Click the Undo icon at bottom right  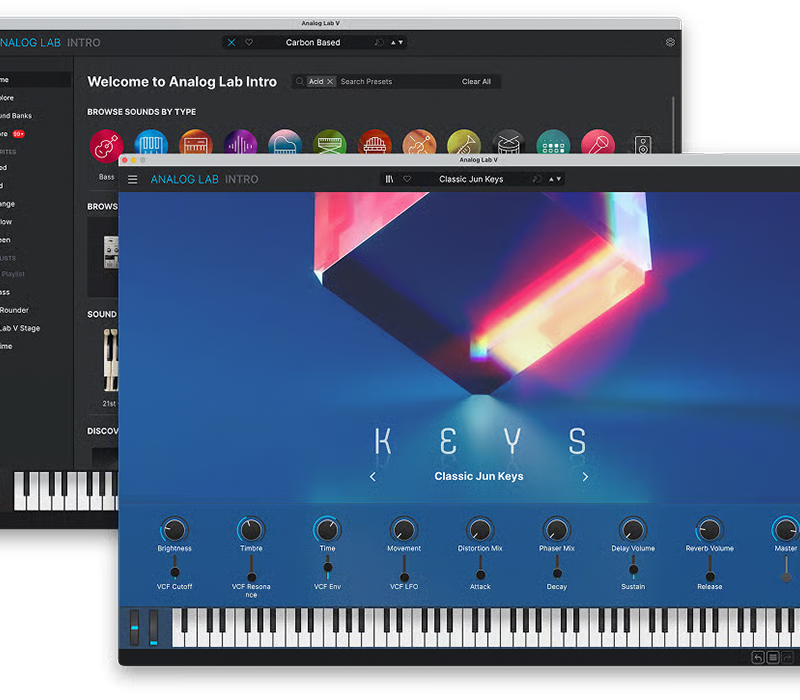758,658
